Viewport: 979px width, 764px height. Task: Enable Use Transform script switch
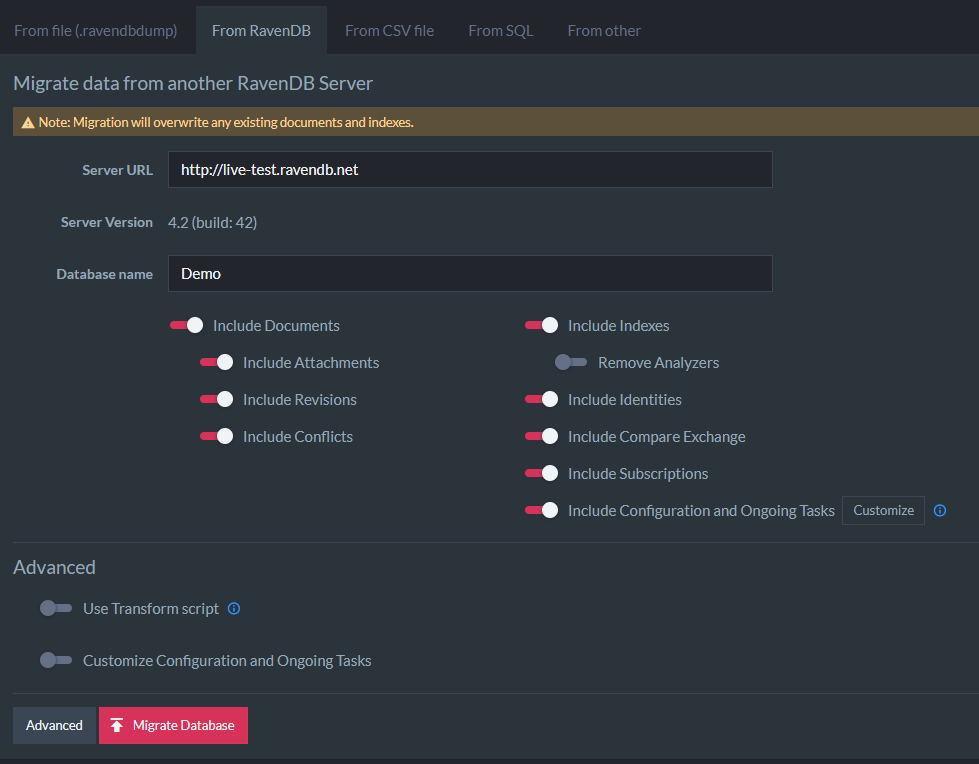(x=56, y=608)
